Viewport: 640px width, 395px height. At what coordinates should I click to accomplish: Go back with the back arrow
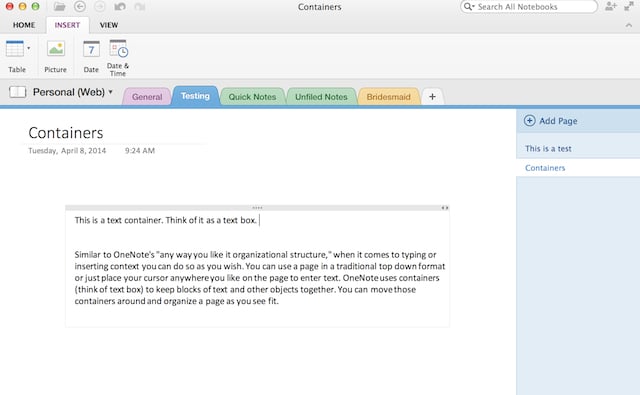pos(80,7)
